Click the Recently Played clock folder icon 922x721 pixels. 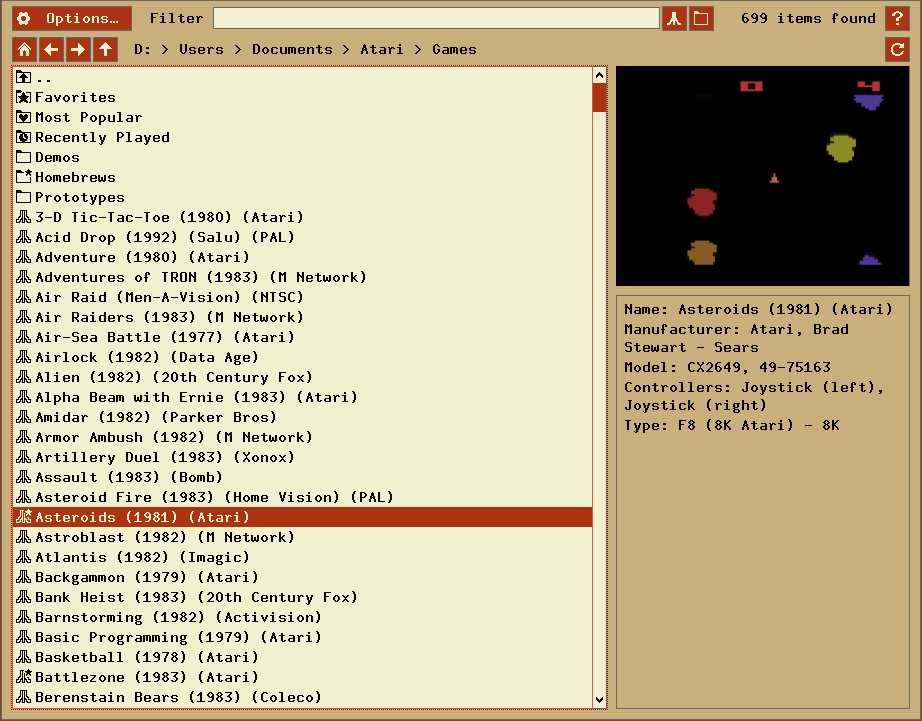pos(24,137)
